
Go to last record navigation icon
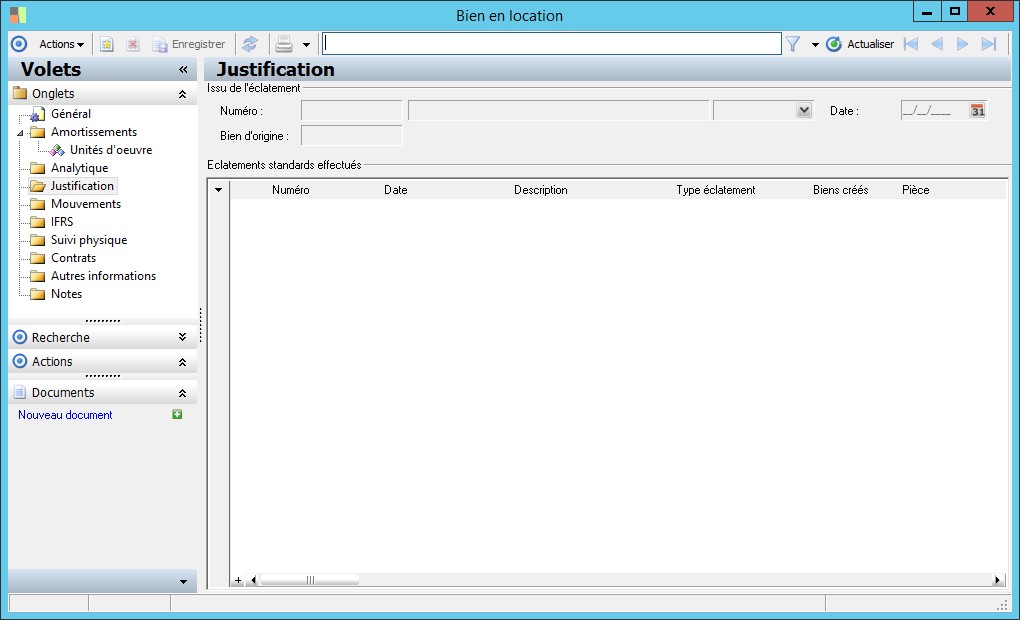(x=989, y=44)
